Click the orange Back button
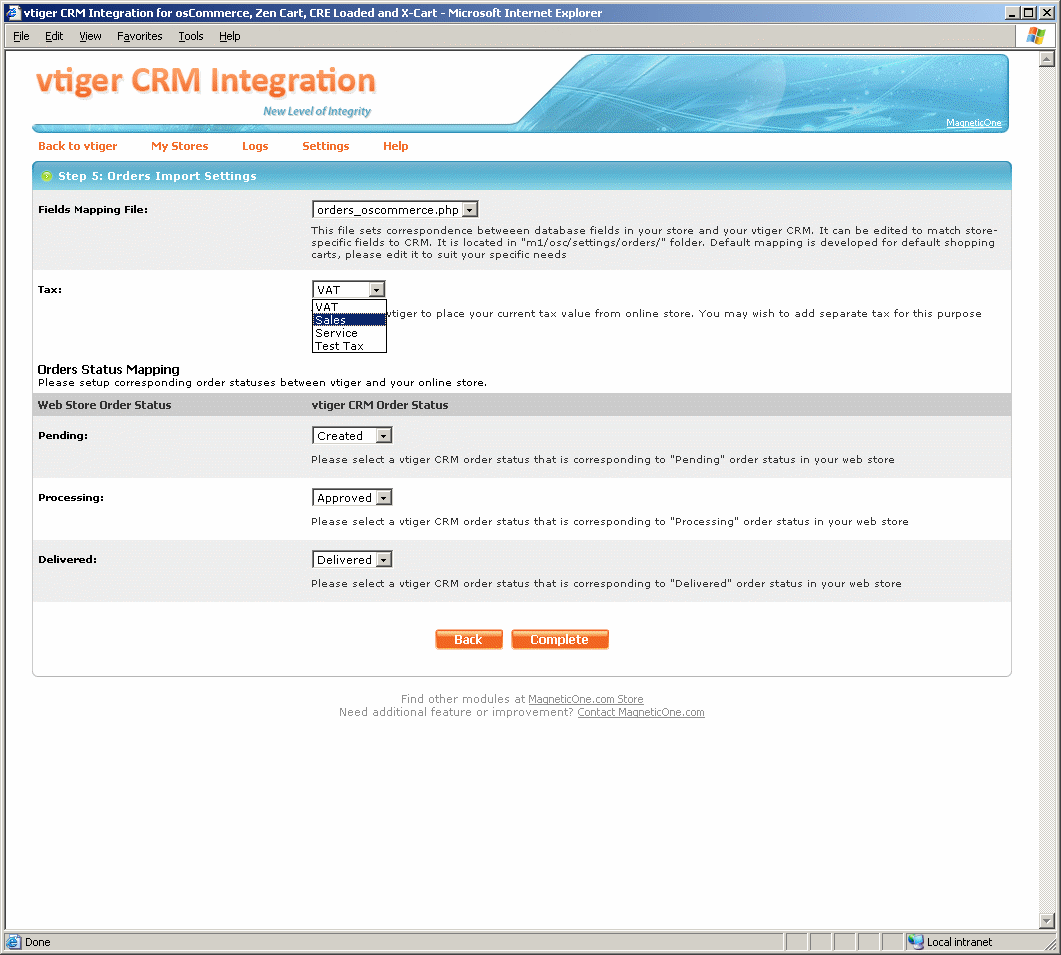The image size is (1061, 955). point(469,640)
